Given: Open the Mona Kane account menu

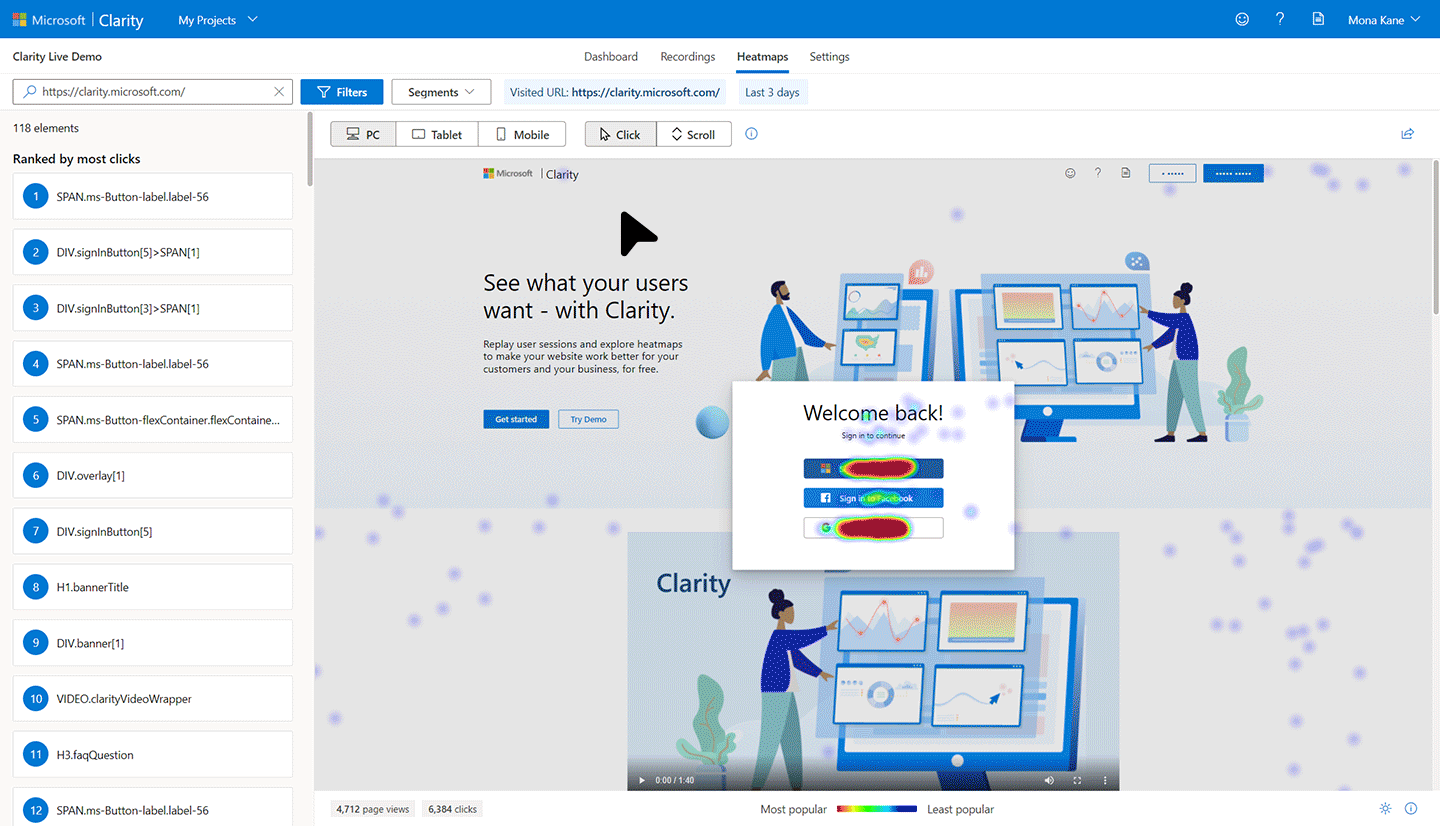Looking at the screenshot, I should [x=1384, y=20].
